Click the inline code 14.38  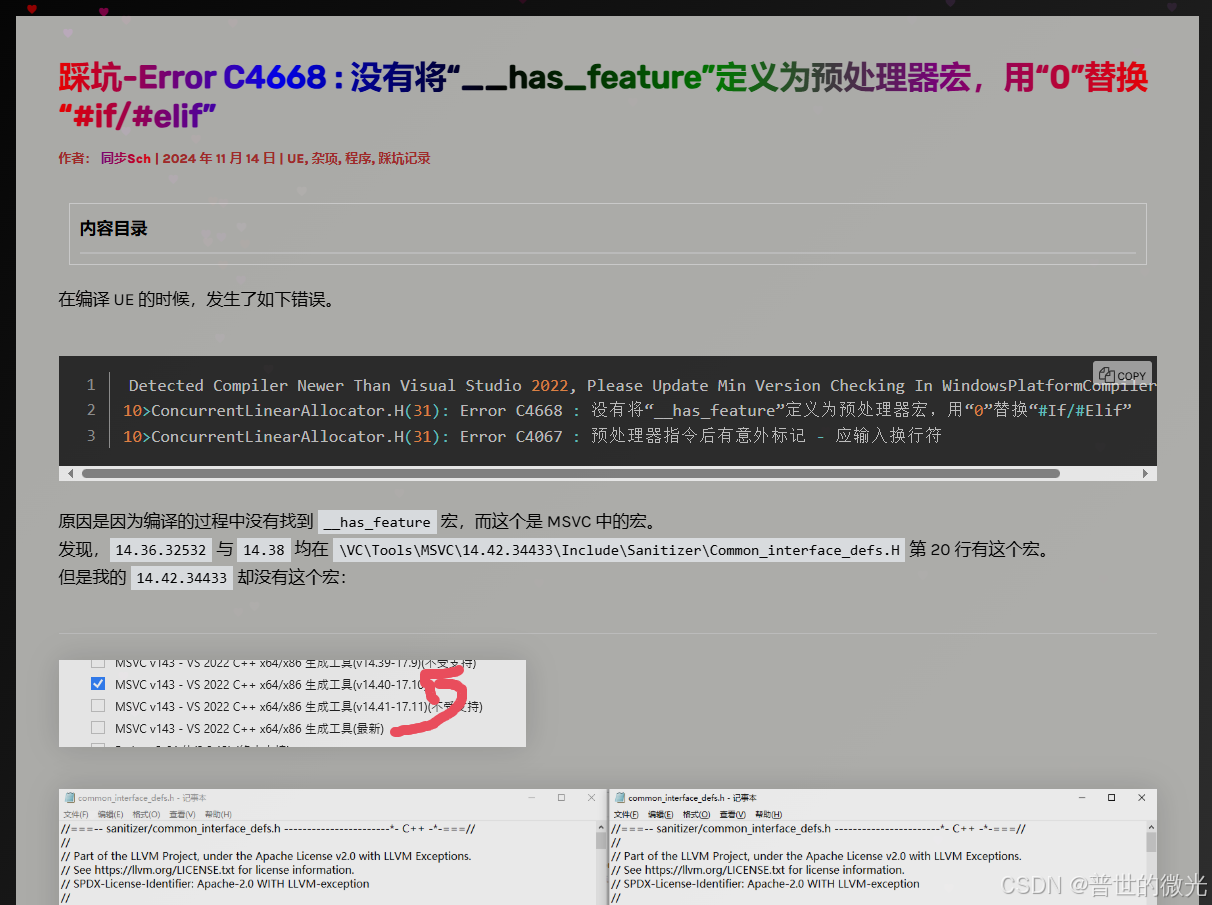(264, 550)
